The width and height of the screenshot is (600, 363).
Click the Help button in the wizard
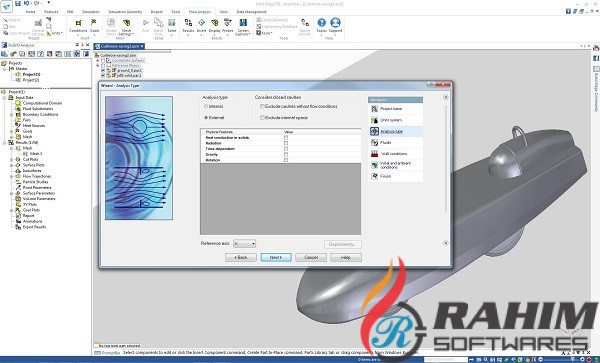tap(346, 257)
